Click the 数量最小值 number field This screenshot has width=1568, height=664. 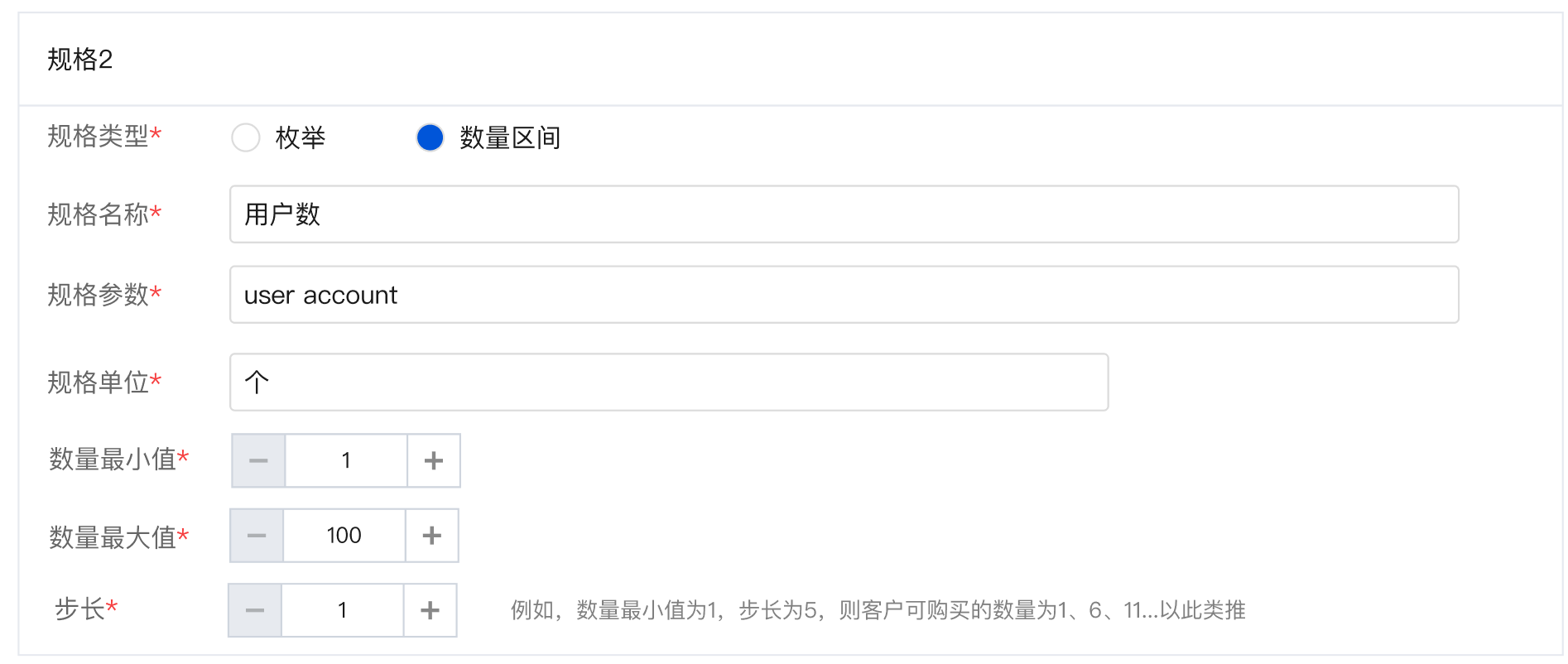click(x=346, y=460)
